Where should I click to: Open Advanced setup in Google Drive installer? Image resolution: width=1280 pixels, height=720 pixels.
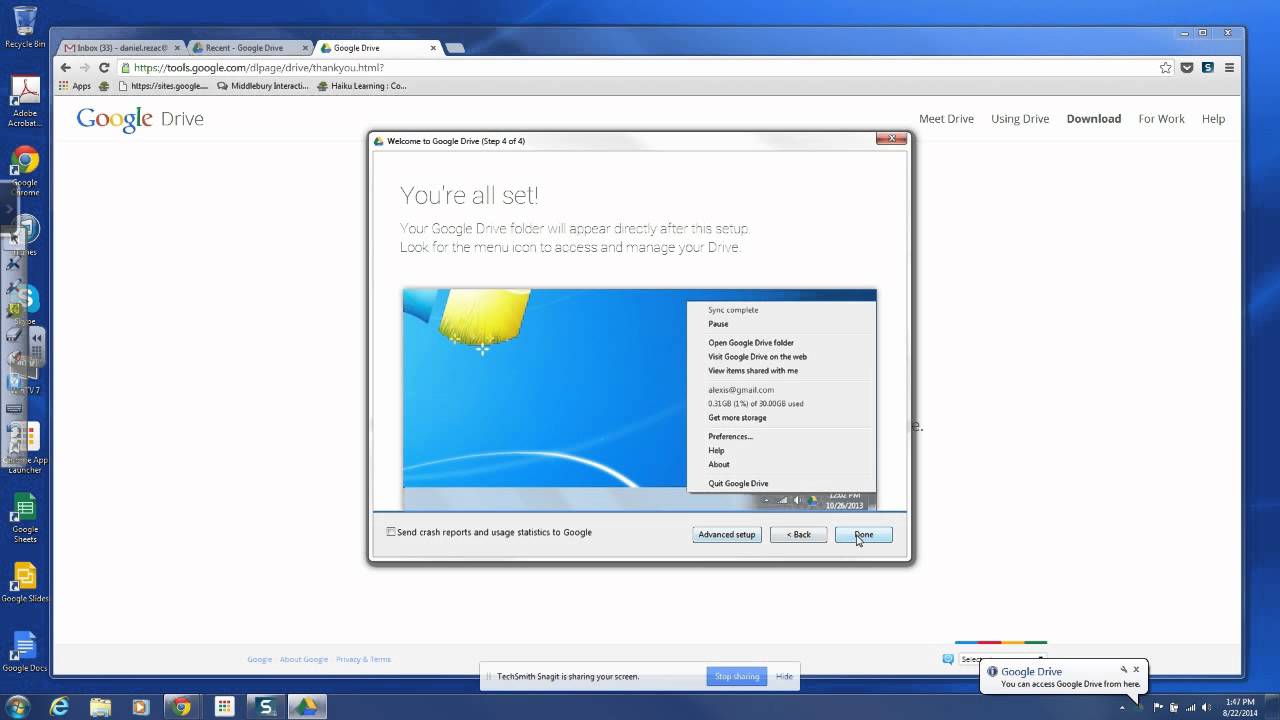tap(727, 534)
